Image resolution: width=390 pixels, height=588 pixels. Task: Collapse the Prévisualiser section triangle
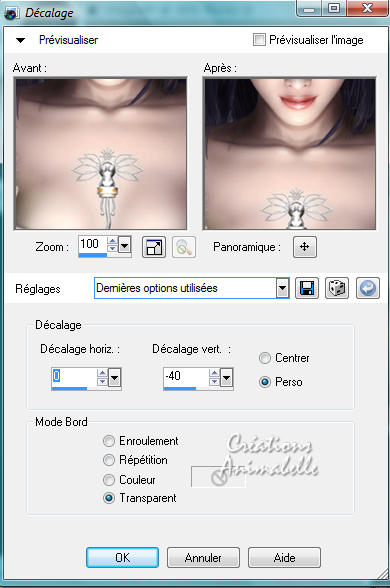click(20, 40)
